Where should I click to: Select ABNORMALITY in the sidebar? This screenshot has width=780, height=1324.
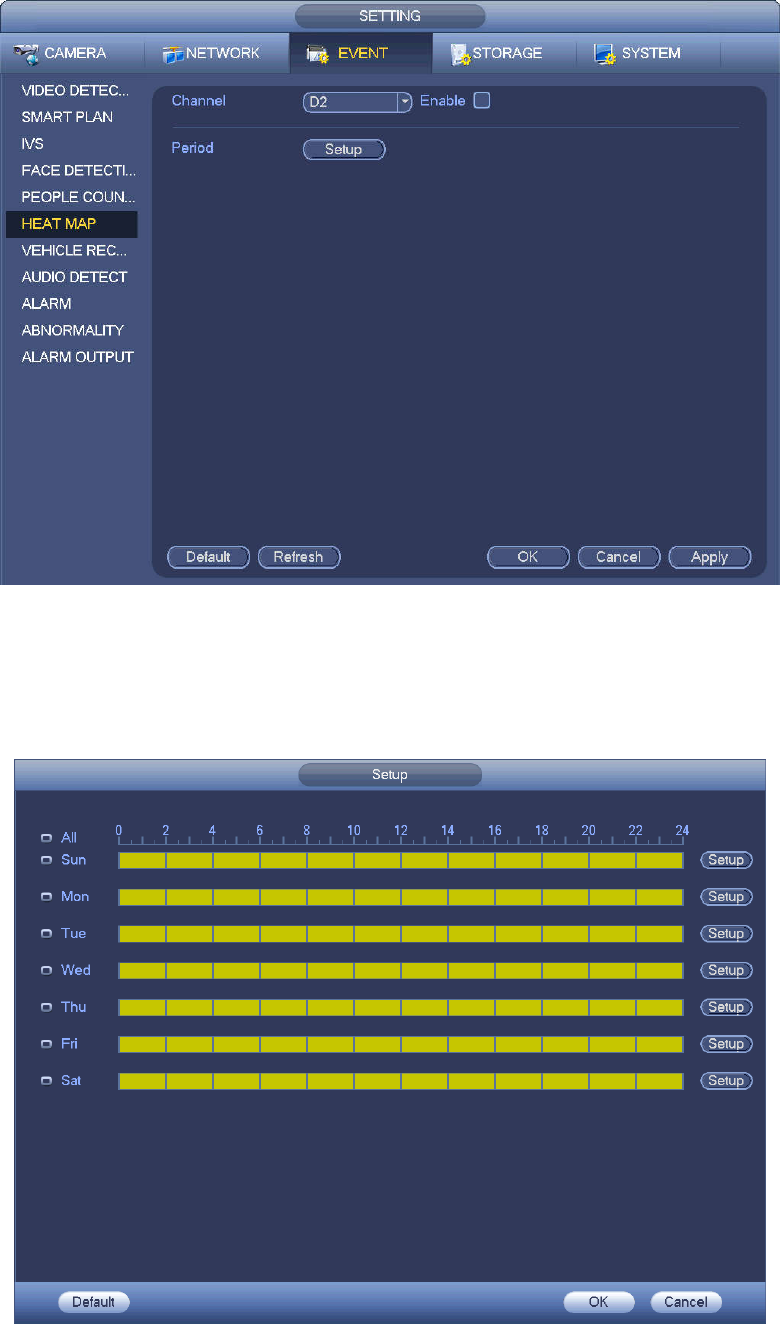pos(72,330)
